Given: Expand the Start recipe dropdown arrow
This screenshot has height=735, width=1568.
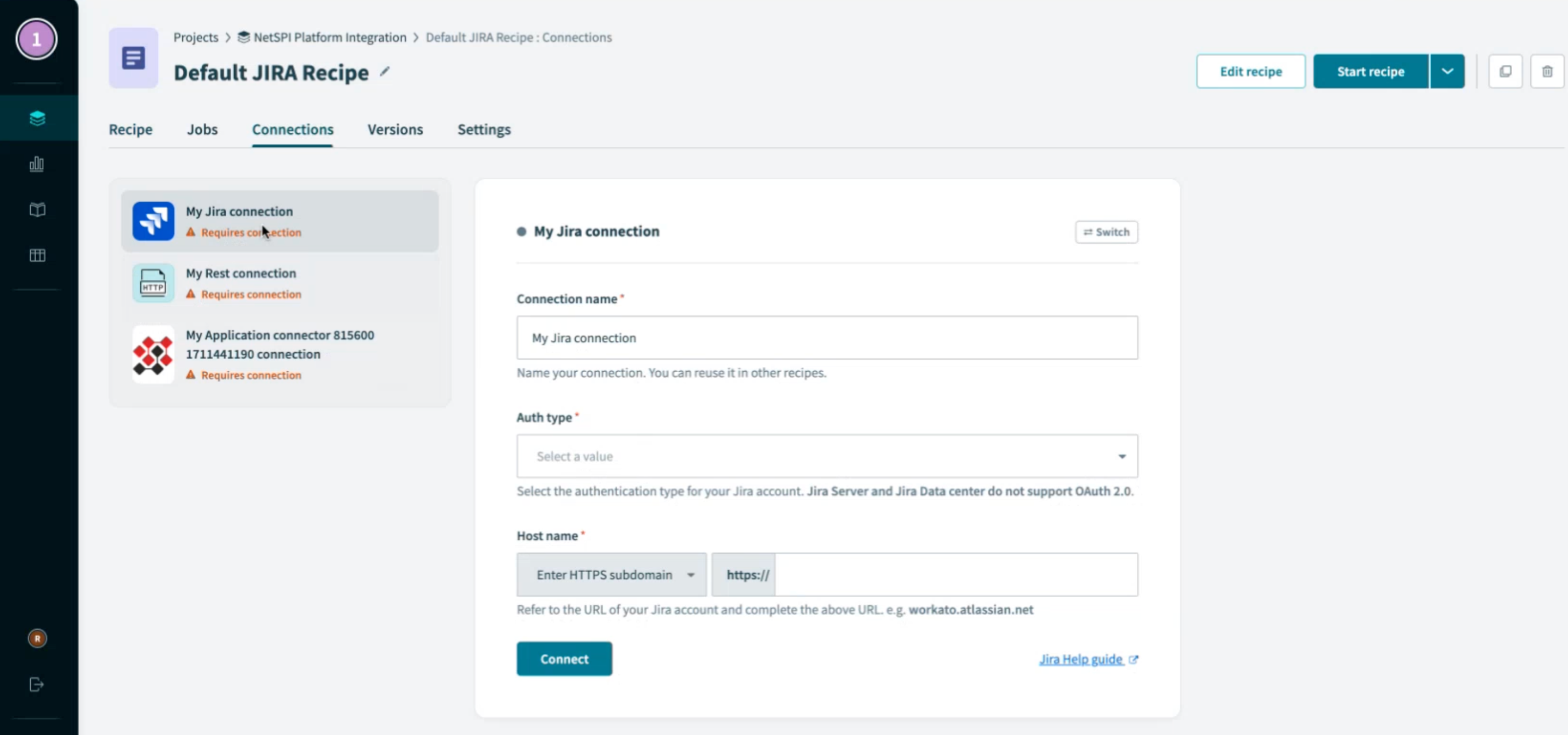Looking at the screenshot, I should pyautogui.click(x=1447, y=72).
